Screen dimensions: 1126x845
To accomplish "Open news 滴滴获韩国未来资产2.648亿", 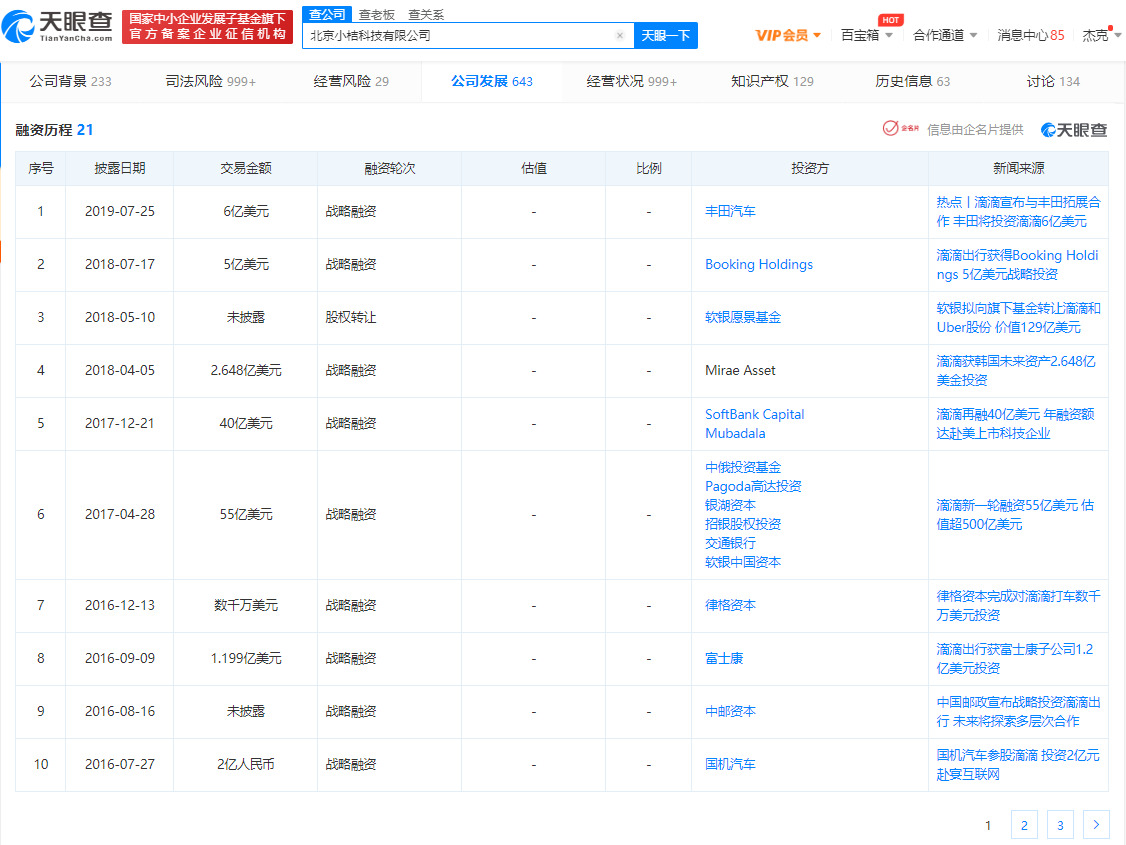I will click(x=1016, y=370).
